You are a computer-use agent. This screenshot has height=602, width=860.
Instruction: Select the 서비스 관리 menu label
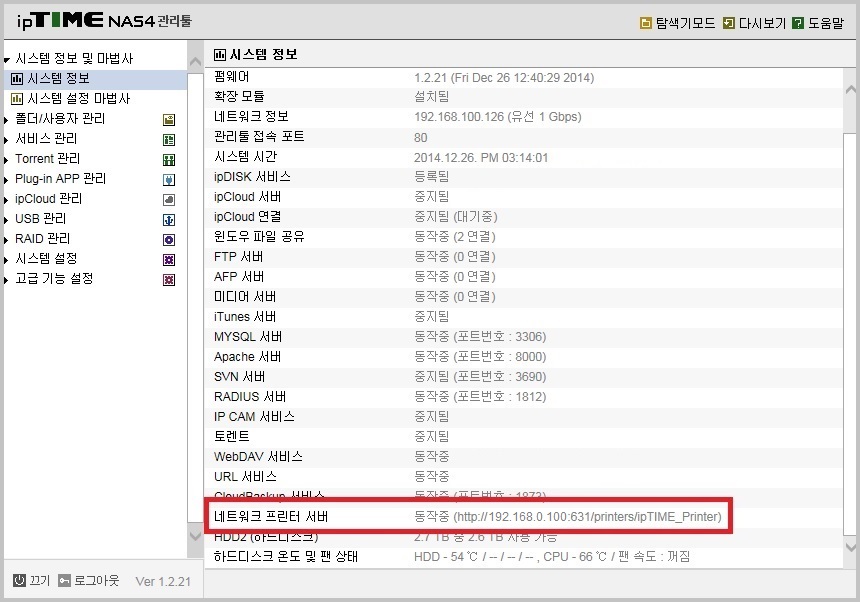pyautogui.click(x=46, y=139)
